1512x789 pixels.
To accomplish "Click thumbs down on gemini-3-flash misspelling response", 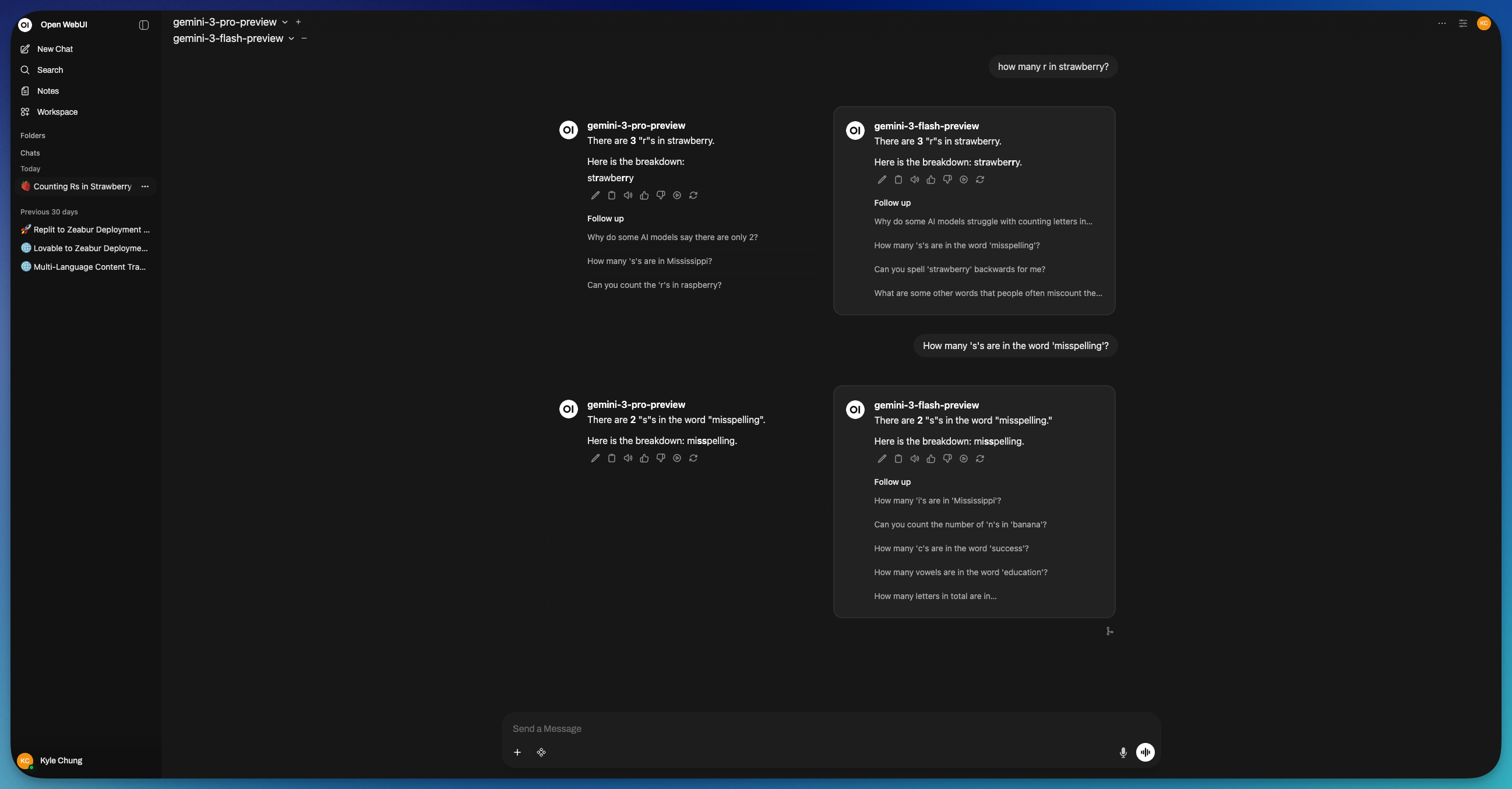I will [x=947, y=459].
